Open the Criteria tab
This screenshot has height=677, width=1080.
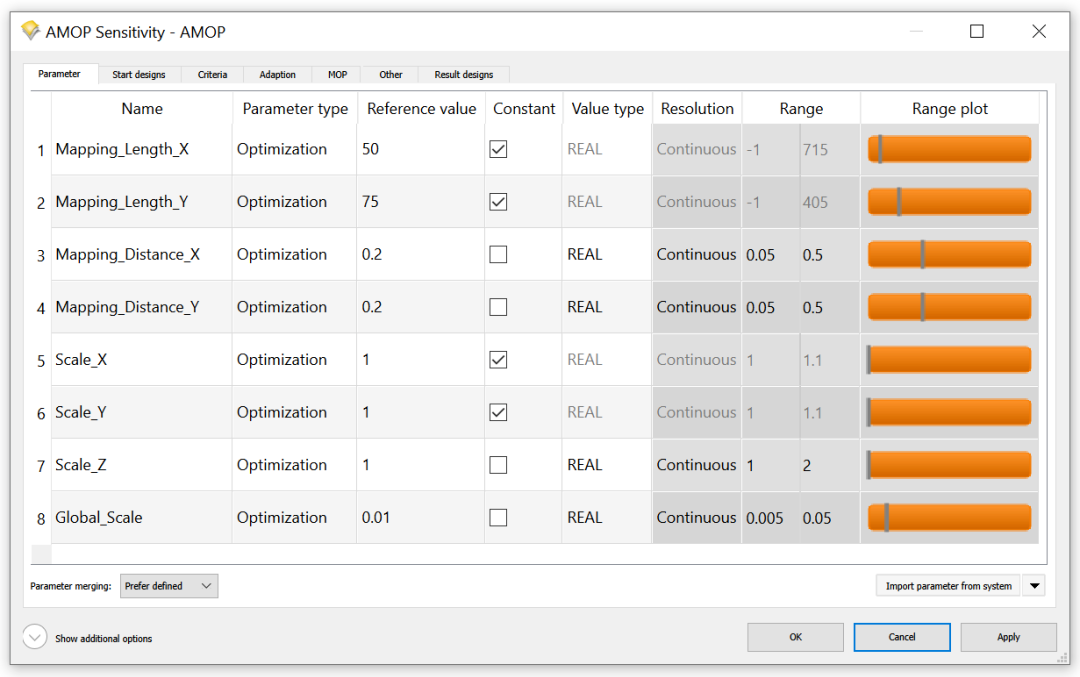coord(212,74)
